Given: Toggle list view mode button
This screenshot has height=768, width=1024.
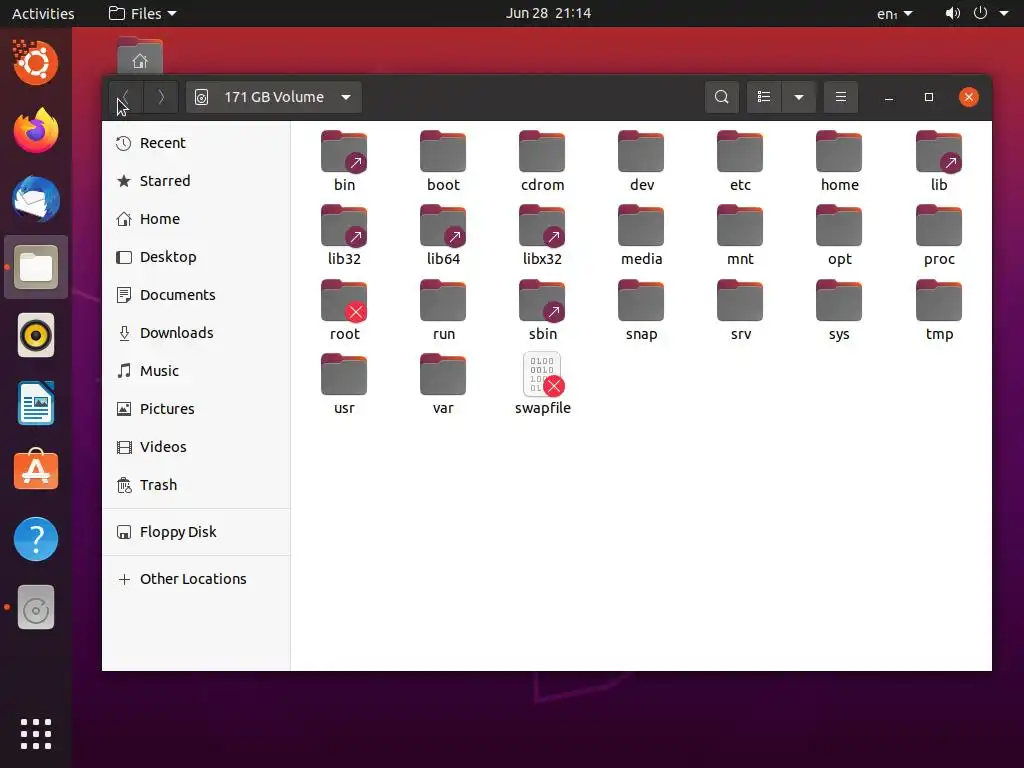Looking at the screenshot, I should pyautogui.click(x=763, y=97).
